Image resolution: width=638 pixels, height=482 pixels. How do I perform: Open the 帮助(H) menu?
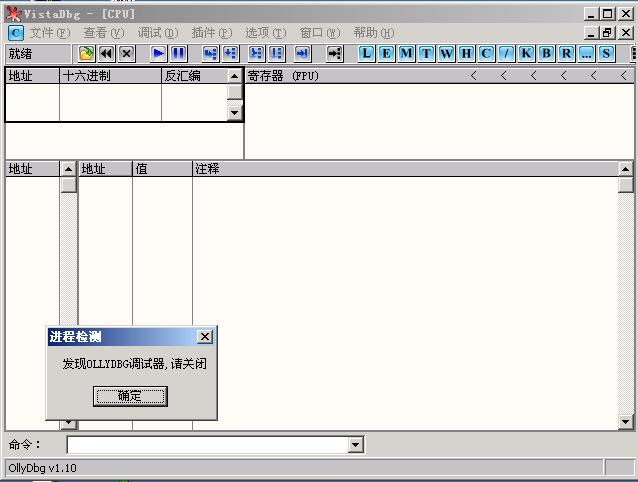374,33
